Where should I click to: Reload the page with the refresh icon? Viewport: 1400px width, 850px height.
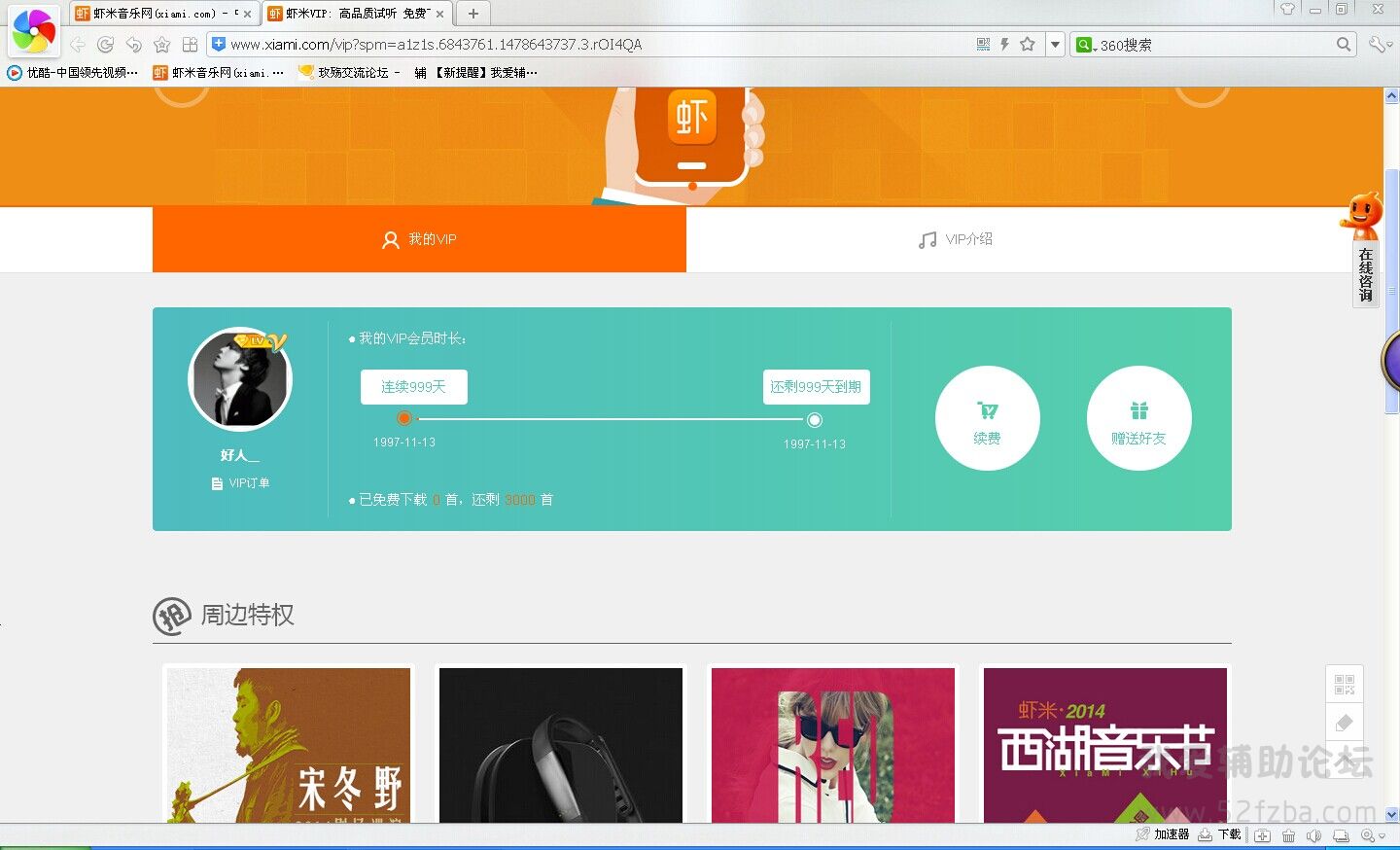[x=106, y=45]
